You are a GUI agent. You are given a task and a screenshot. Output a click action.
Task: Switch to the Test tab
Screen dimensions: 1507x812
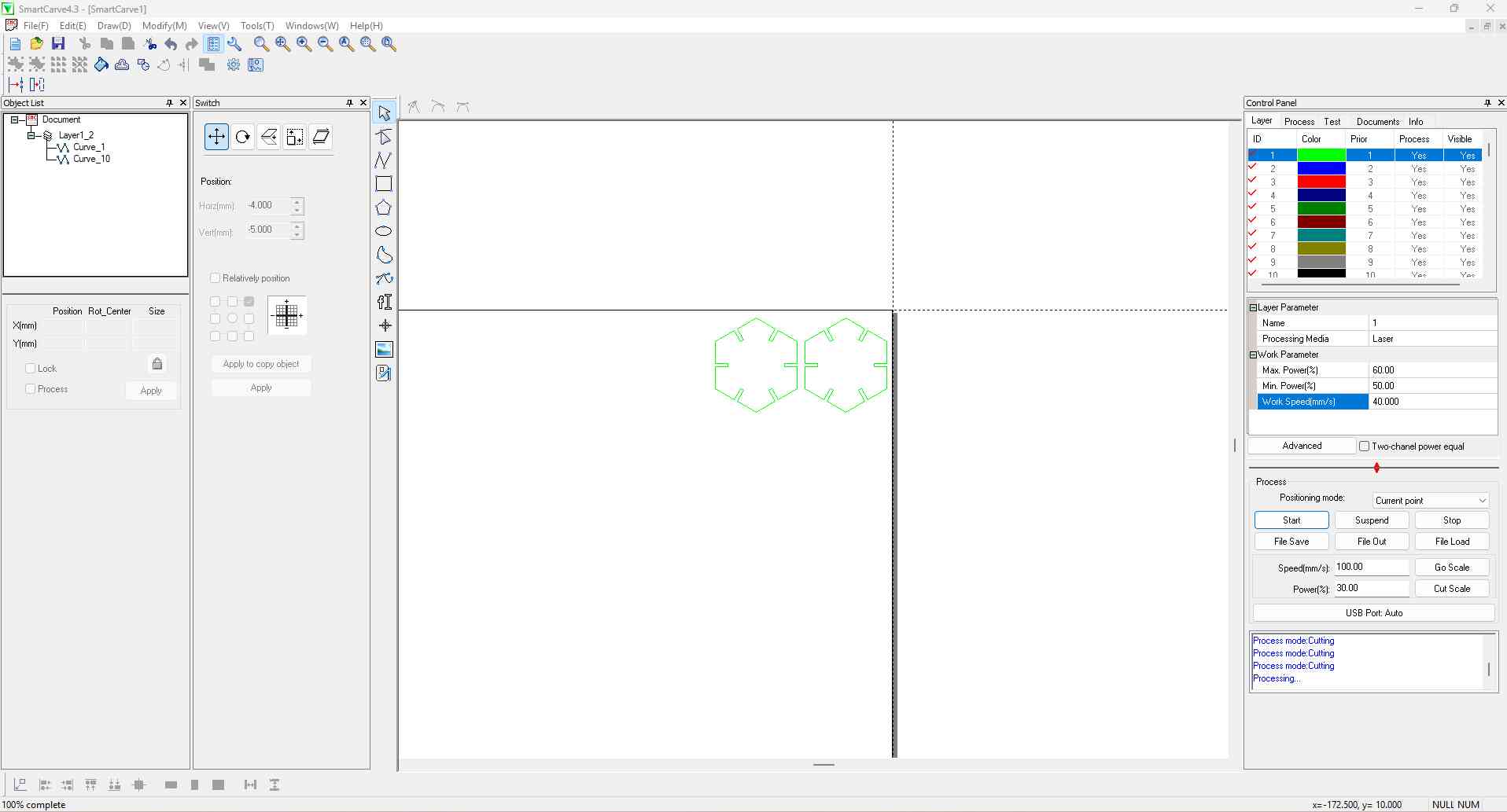click(x=1332, y=122)
